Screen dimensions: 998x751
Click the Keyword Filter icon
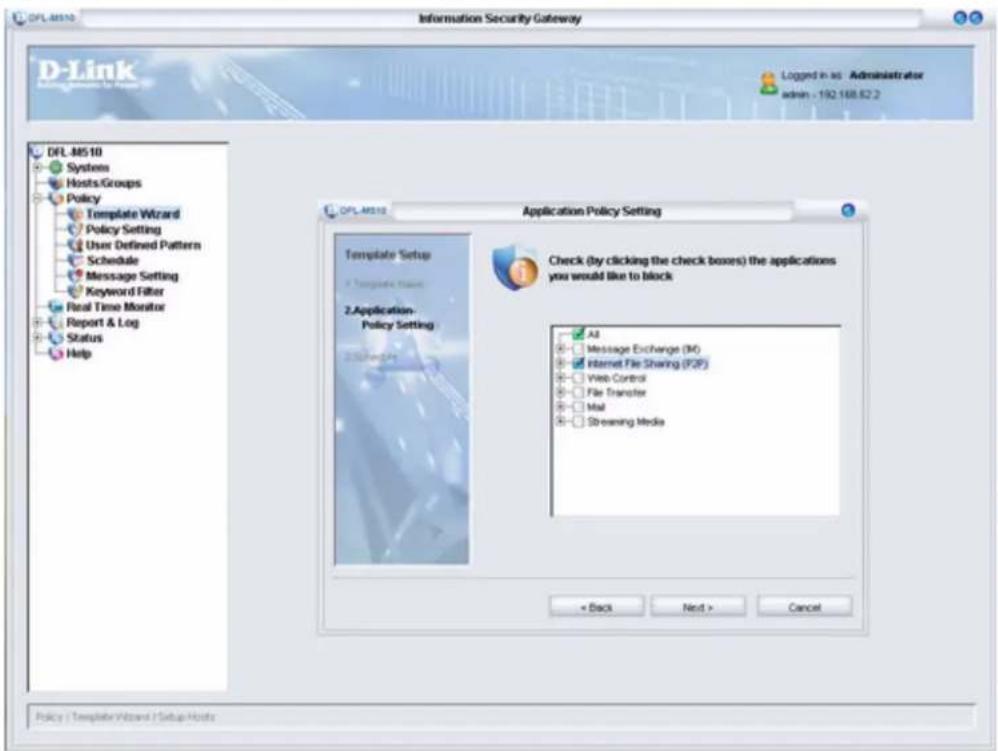(75, 291)
